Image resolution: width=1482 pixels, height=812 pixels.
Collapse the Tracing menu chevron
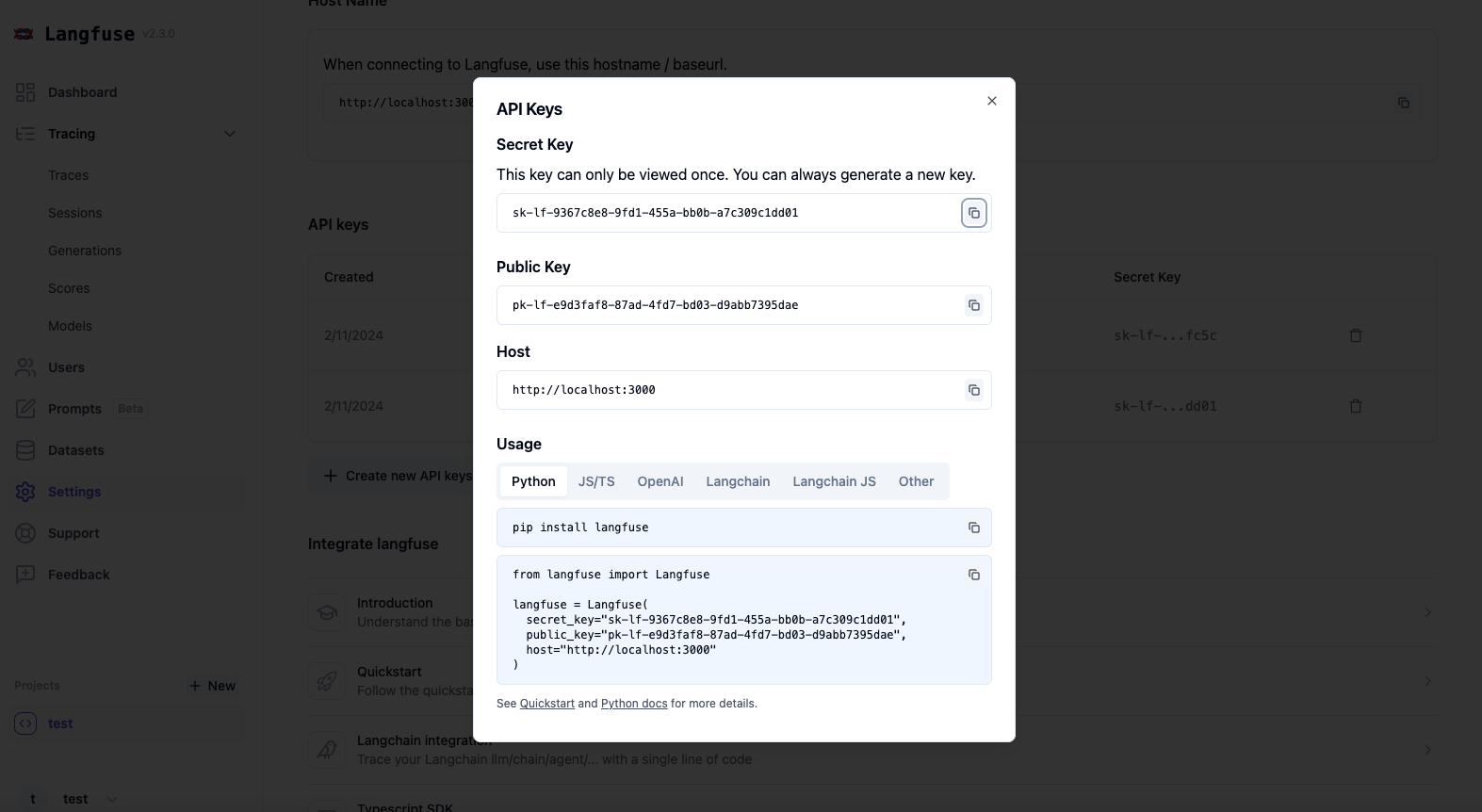pos(230,134)
